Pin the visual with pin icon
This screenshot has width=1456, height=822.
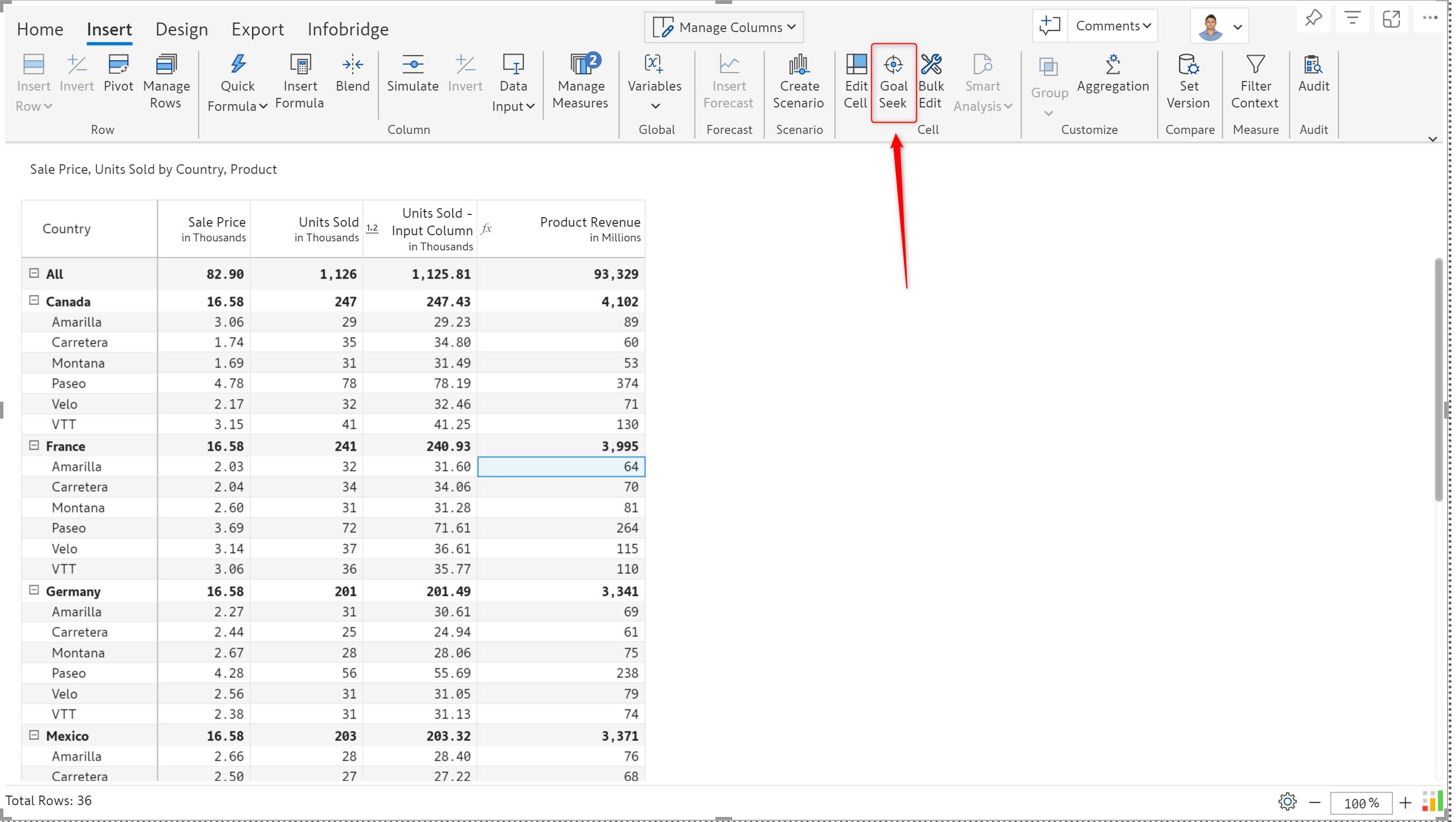click(x=1313, y=19)
